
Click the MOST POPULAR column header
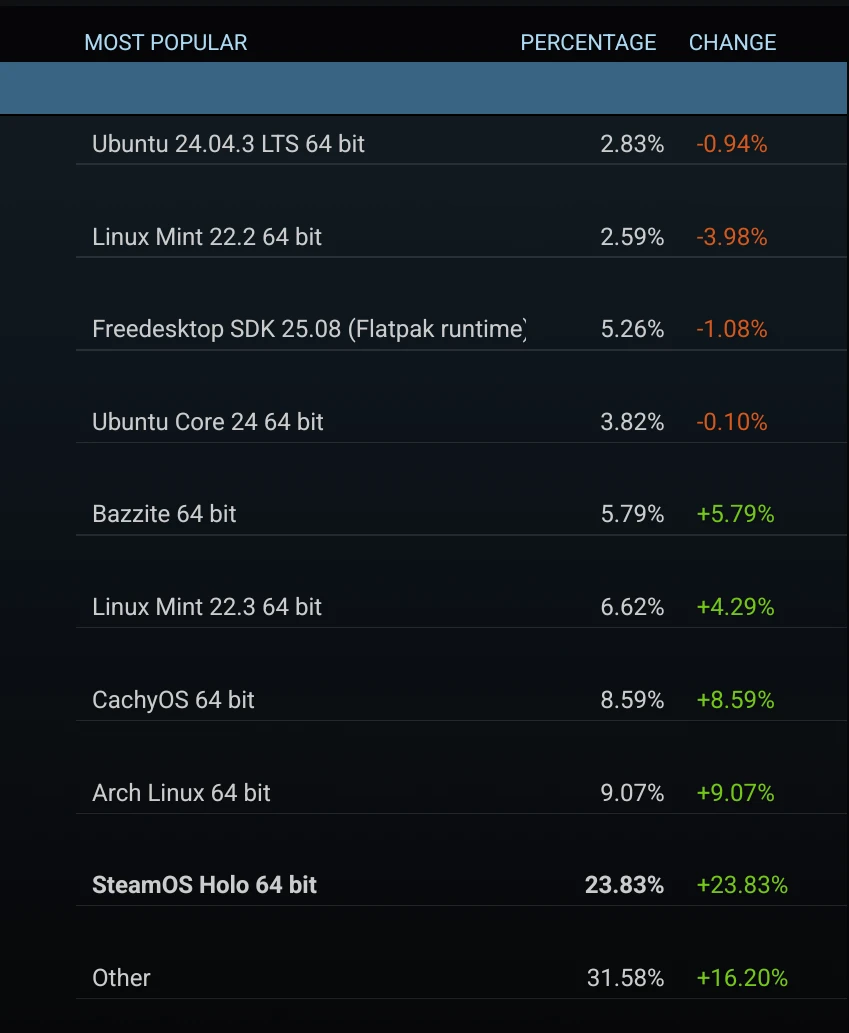point(165,42)
